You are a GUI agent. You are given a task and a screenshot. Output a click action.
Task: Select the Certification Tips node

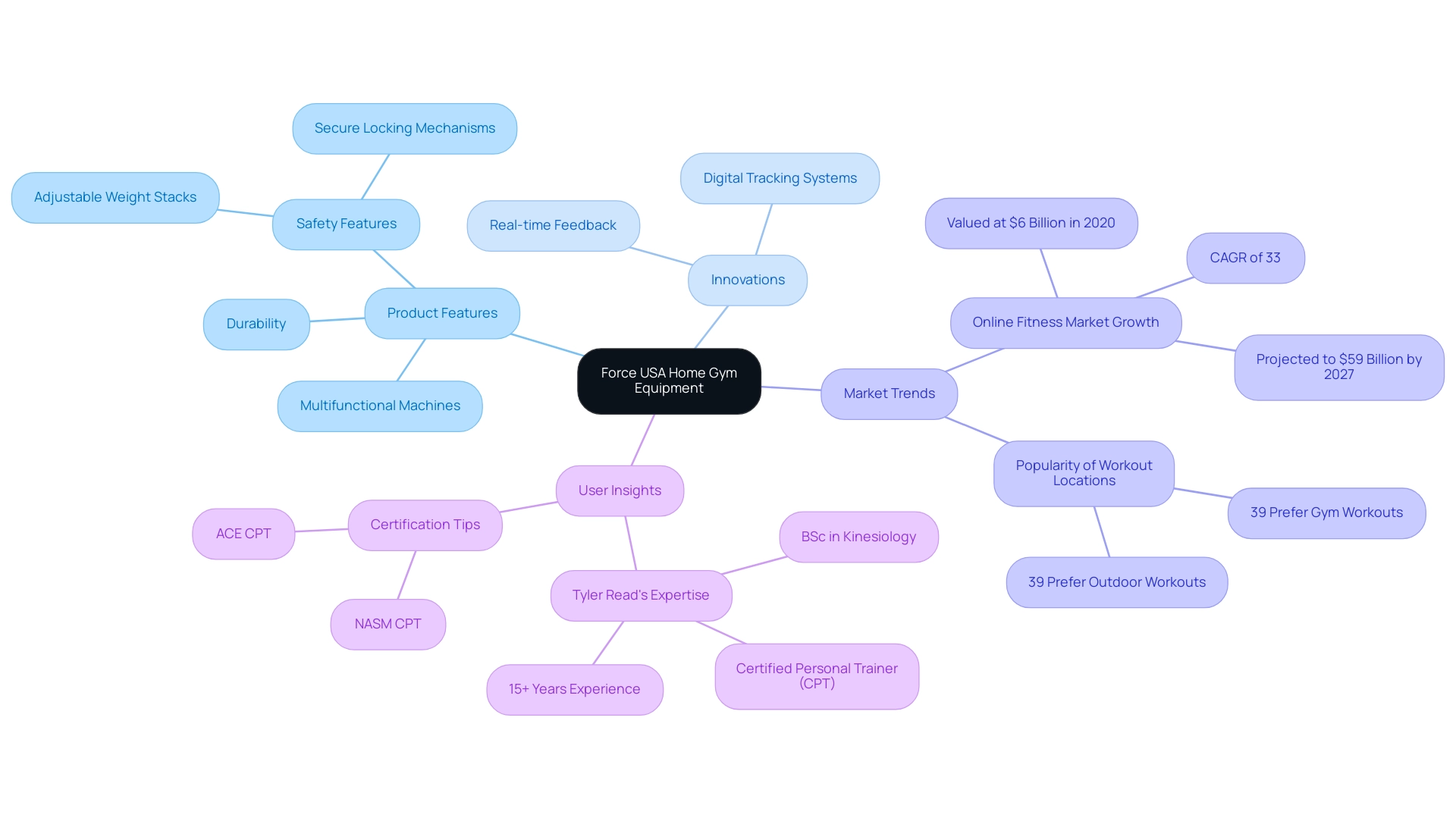pos(424,524)
